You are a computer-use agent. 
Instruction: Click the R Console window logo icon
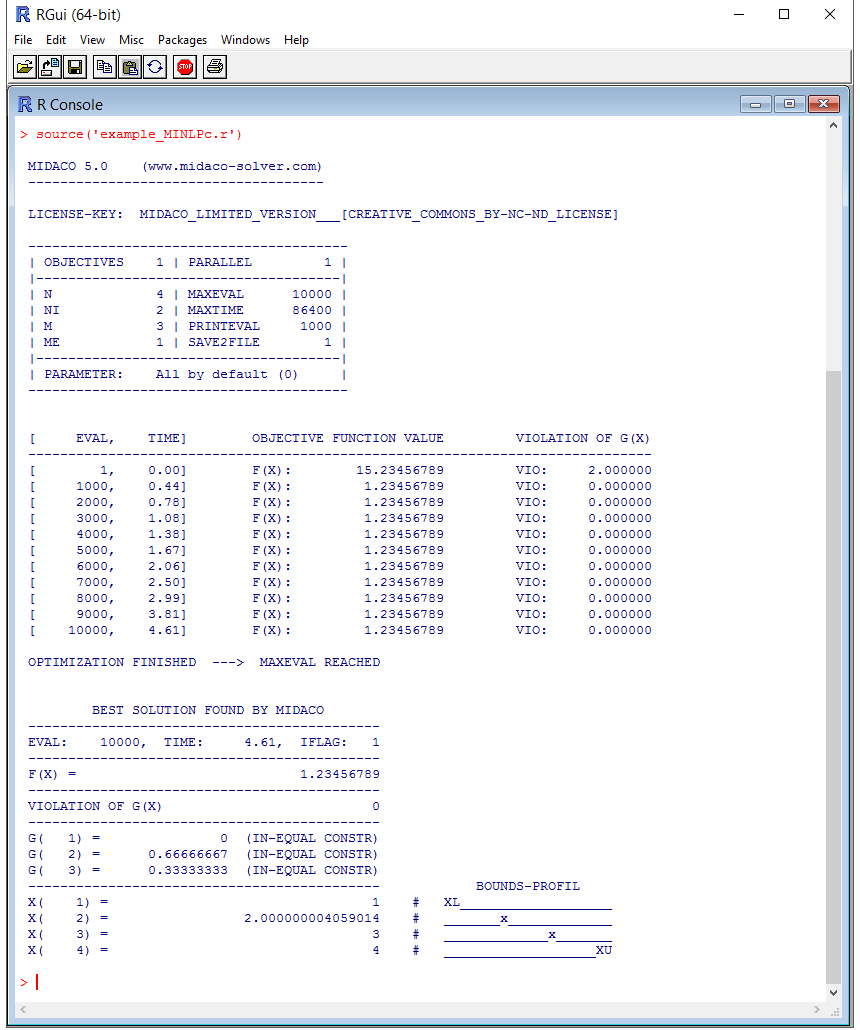pos(25,104)
